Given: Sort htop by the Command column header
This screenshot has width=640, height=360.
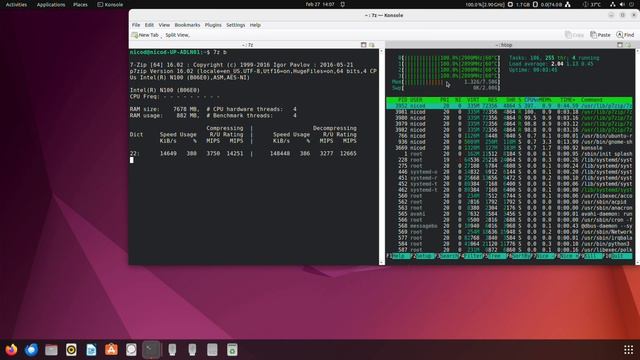Looking at the screenshot, I should click(592, 100).
